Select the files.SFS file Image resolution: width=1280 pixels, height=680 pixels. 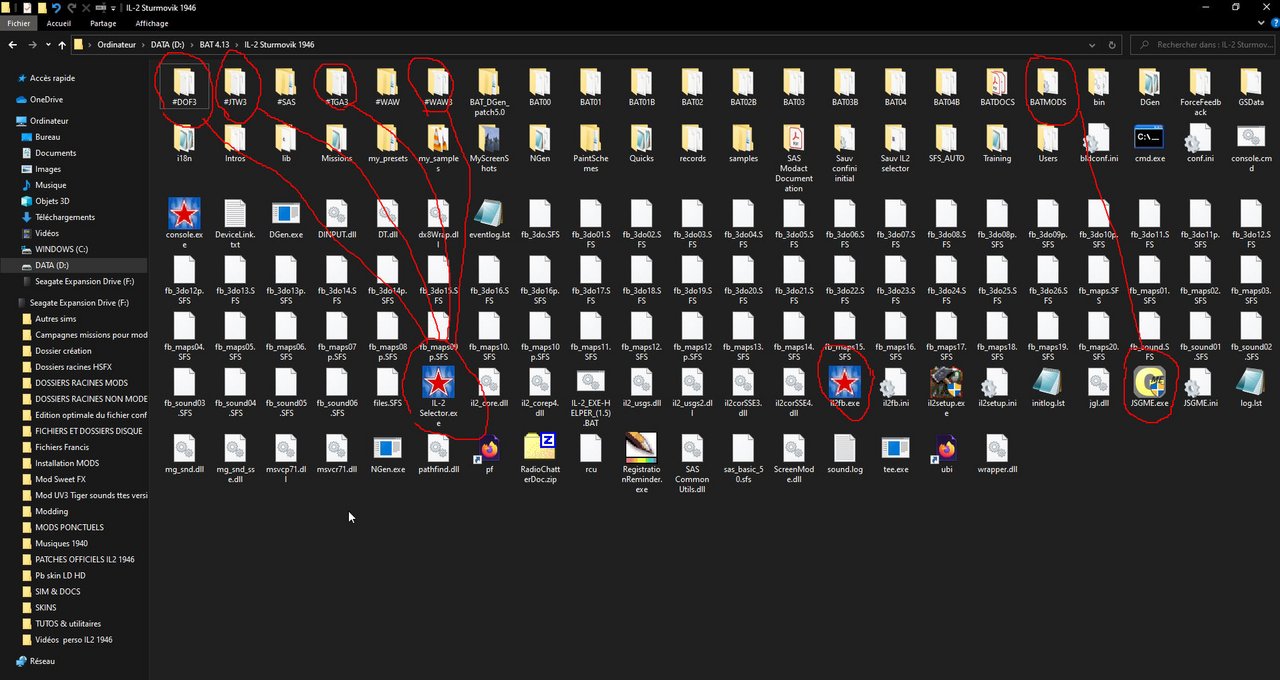click(387, 387)
